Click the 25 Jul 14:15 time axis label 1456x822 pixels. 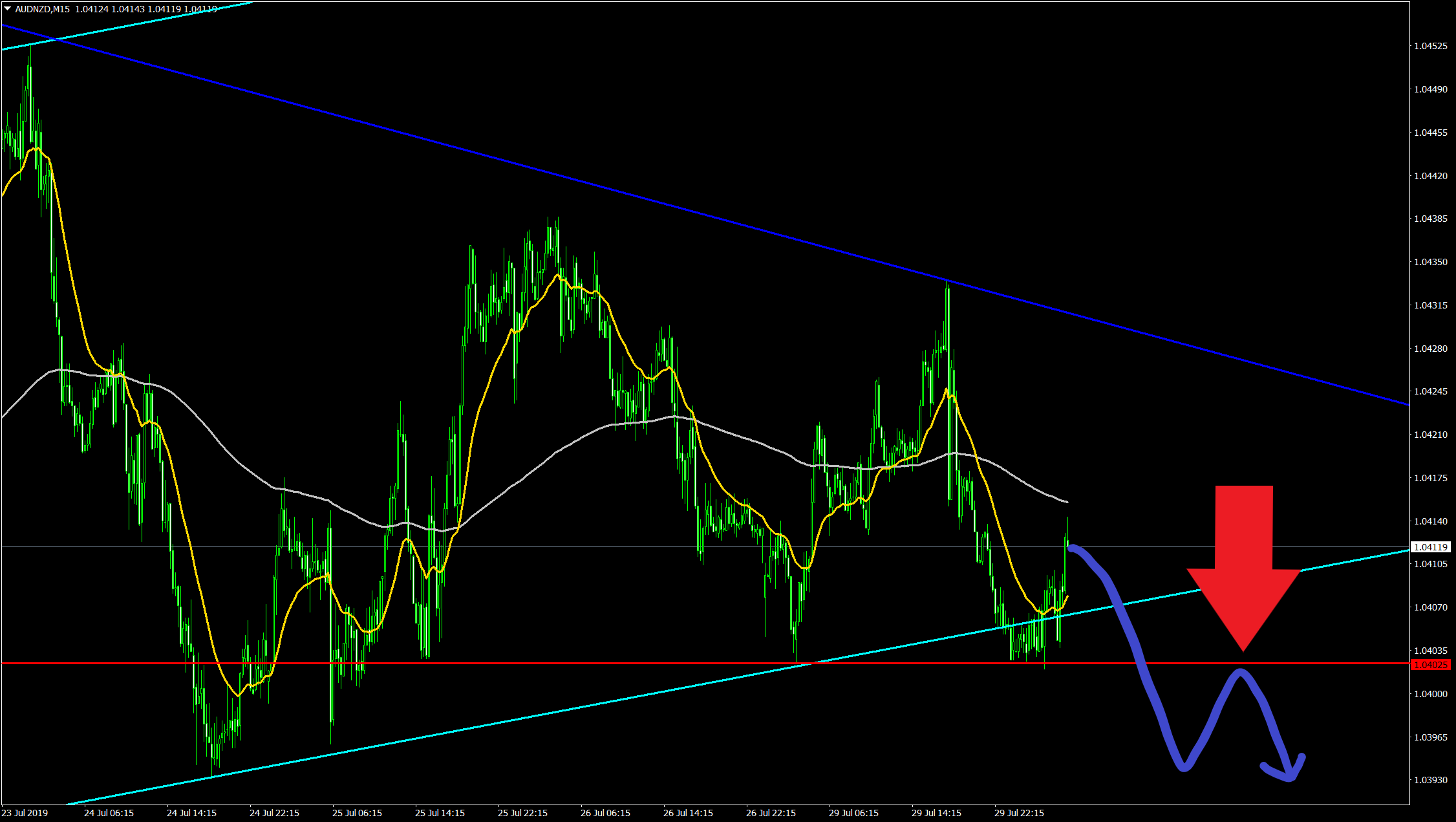click(x=440, y=813)
